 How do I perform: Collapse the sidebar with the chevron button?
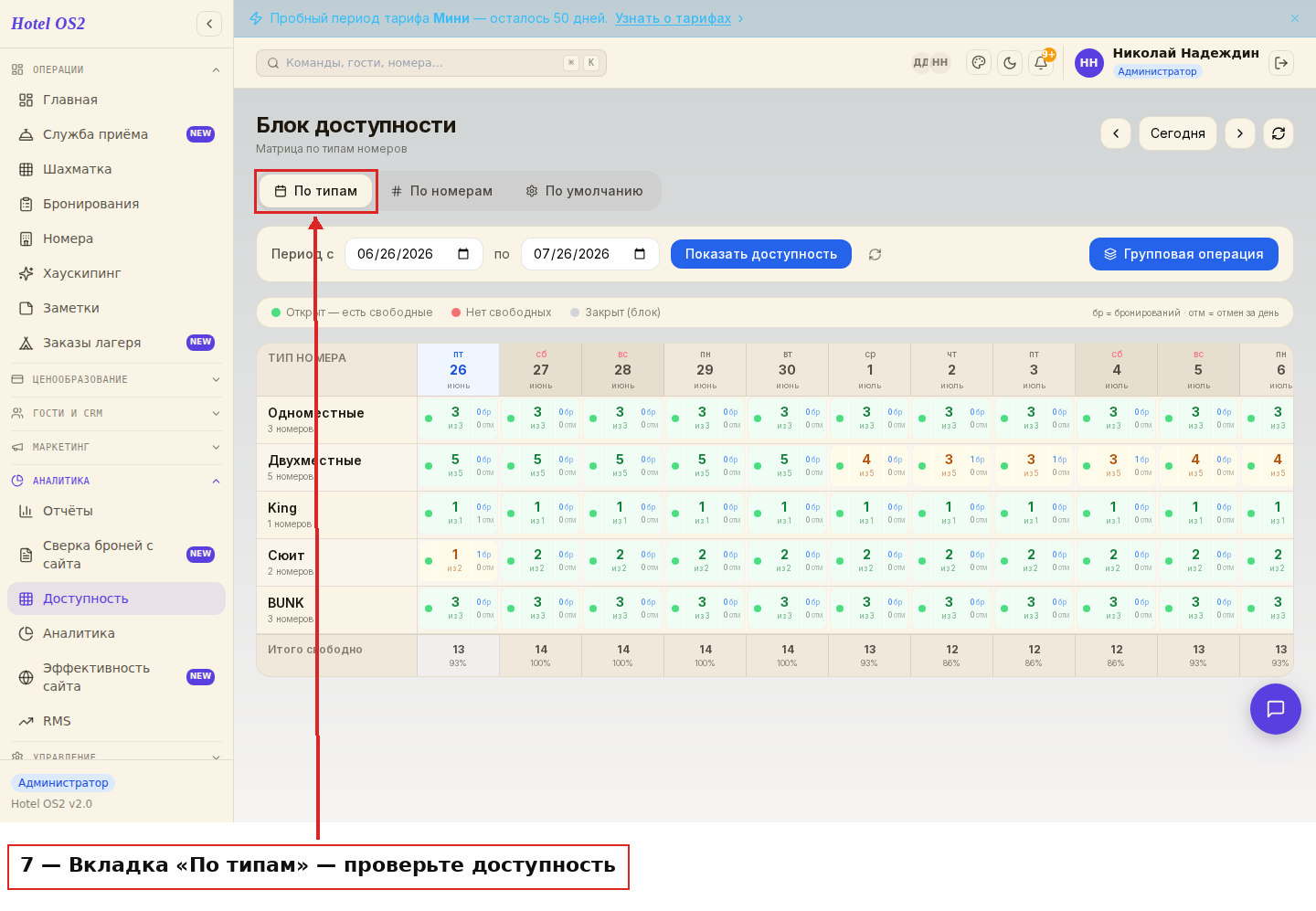click(209, 24)
